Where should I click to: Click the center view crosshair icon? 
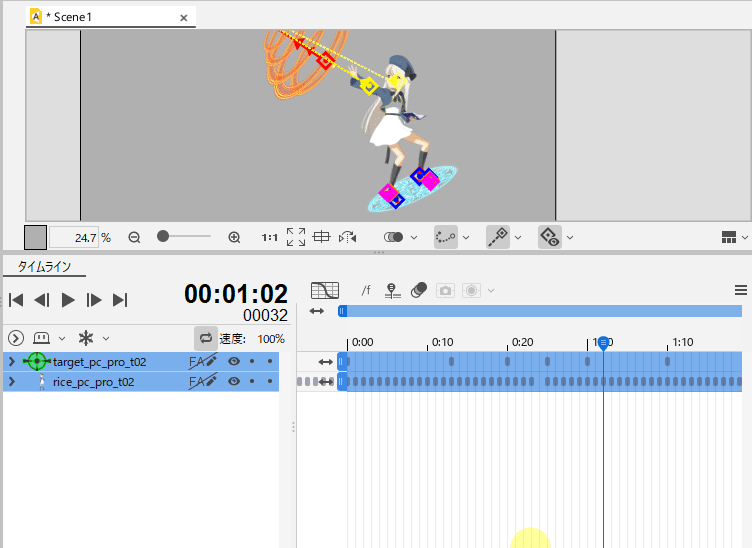(321, 237)
